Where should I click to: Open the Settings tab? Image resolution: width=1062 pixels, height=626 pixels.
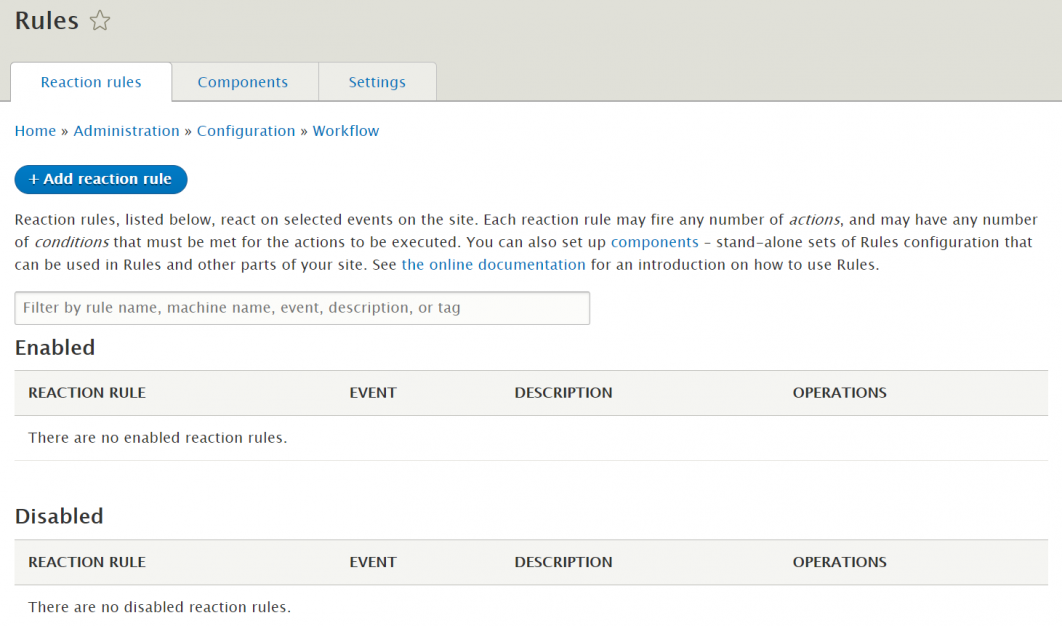377,82
